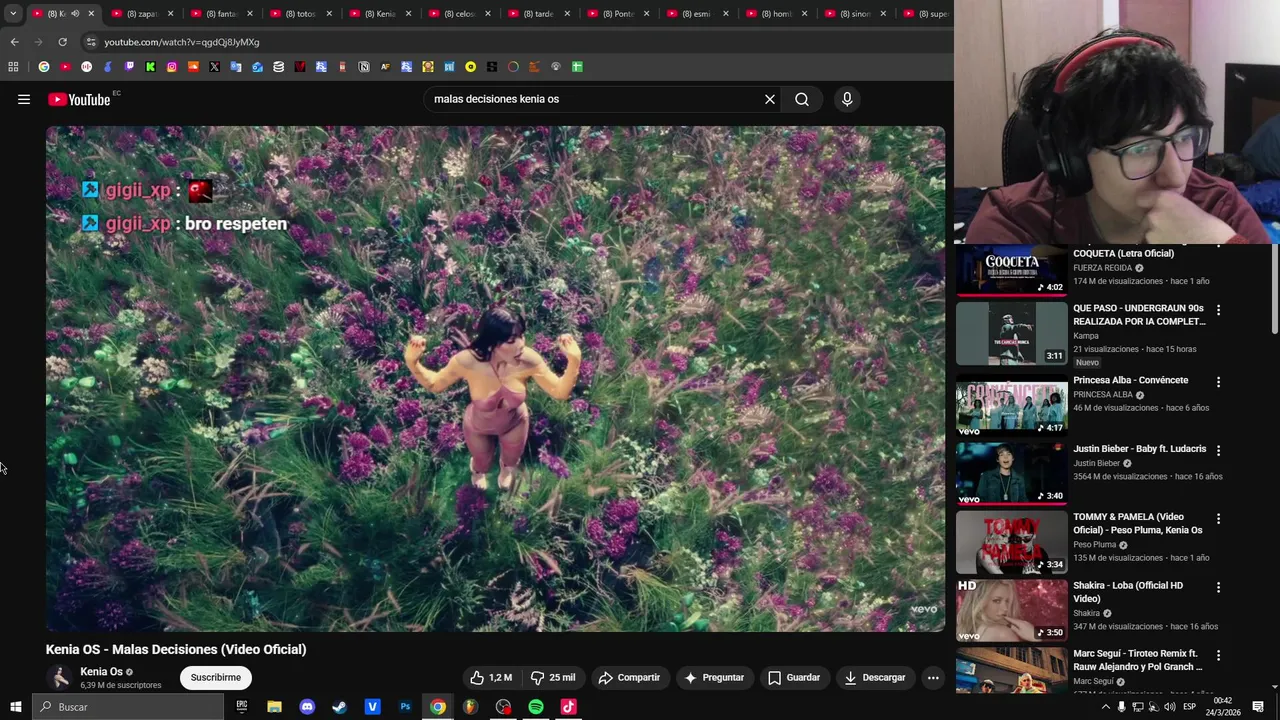
Task: Open options menu for Princesa Alba video
Action: (1218, 382)
